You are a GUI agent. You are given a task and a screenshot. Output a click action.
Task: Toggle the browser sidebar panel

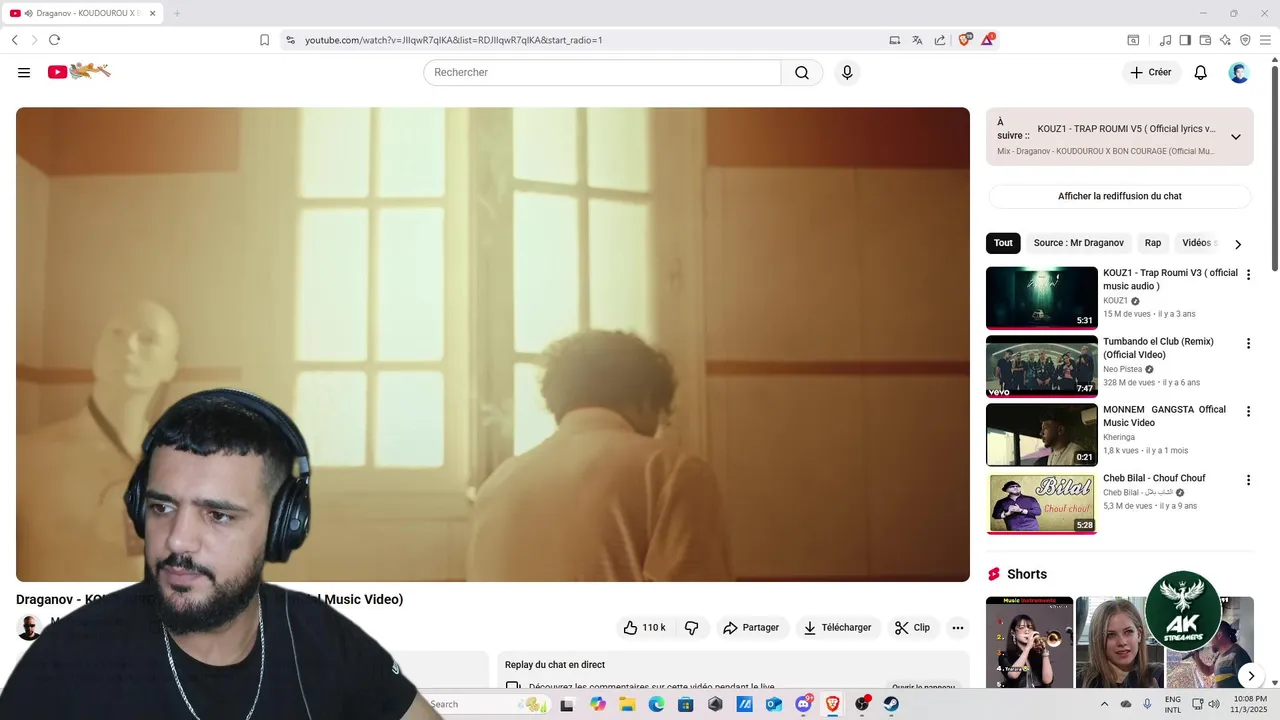click(x=1185, y=40)
